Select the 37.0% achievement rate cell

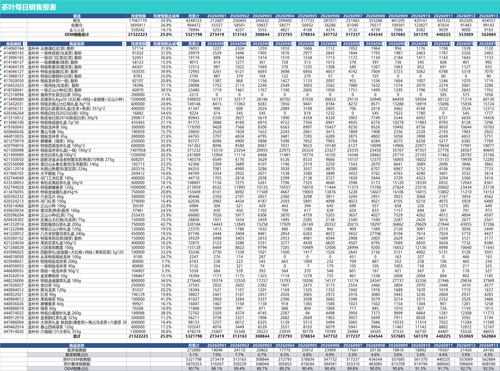(166, 53)
